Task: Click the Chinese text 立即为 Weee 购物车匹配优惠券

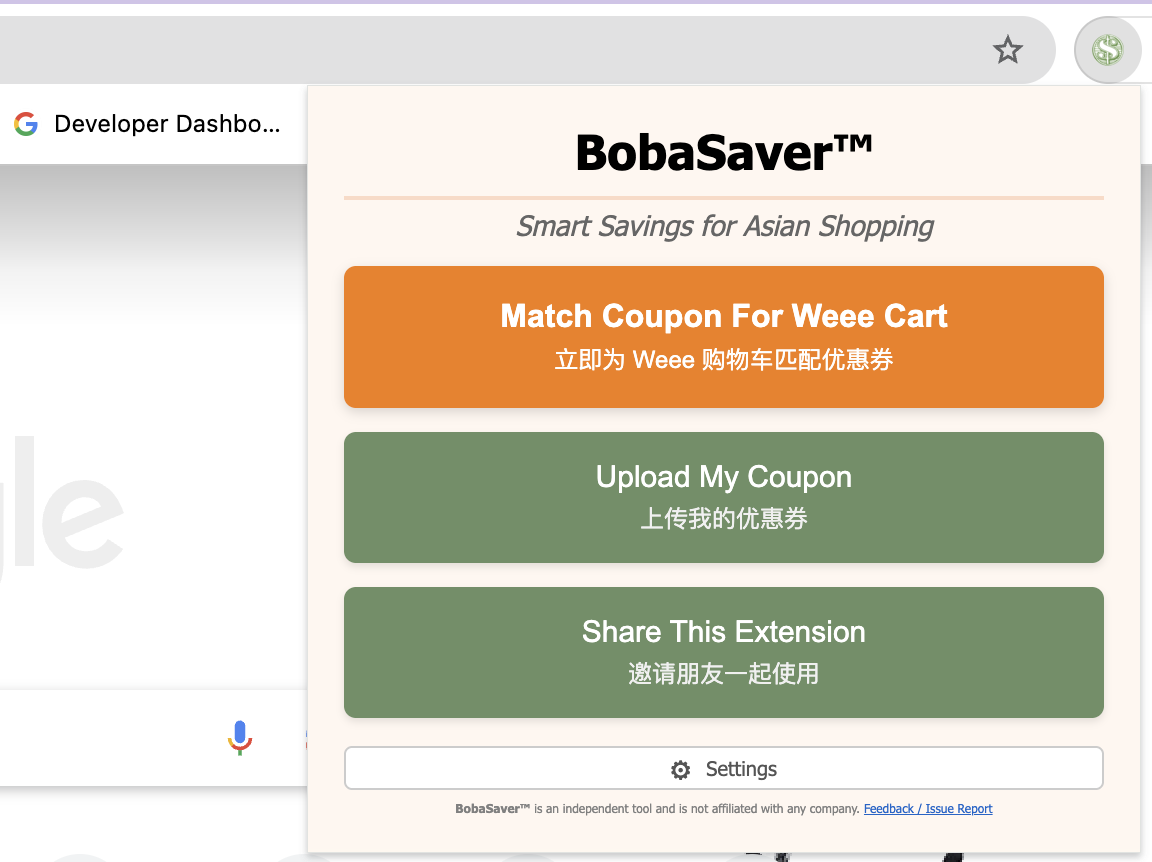Action: click(x=724, y=359)
